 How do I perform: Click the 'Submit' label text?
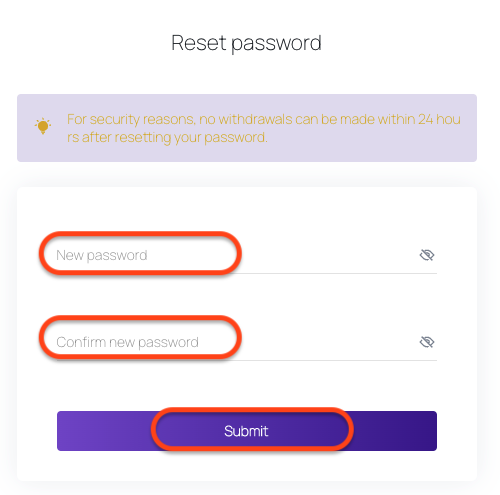(246, 431)
